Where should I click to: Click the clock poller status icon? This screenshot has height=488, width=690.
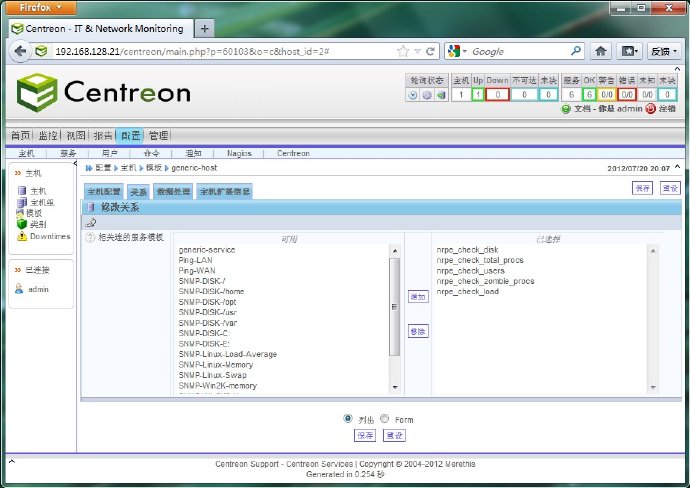click(412, 95)
